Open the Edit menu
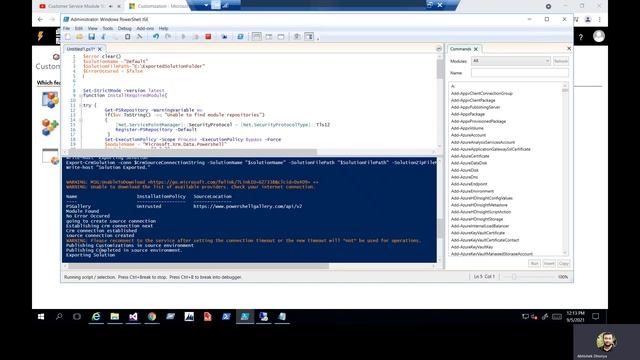 (79, 28)
